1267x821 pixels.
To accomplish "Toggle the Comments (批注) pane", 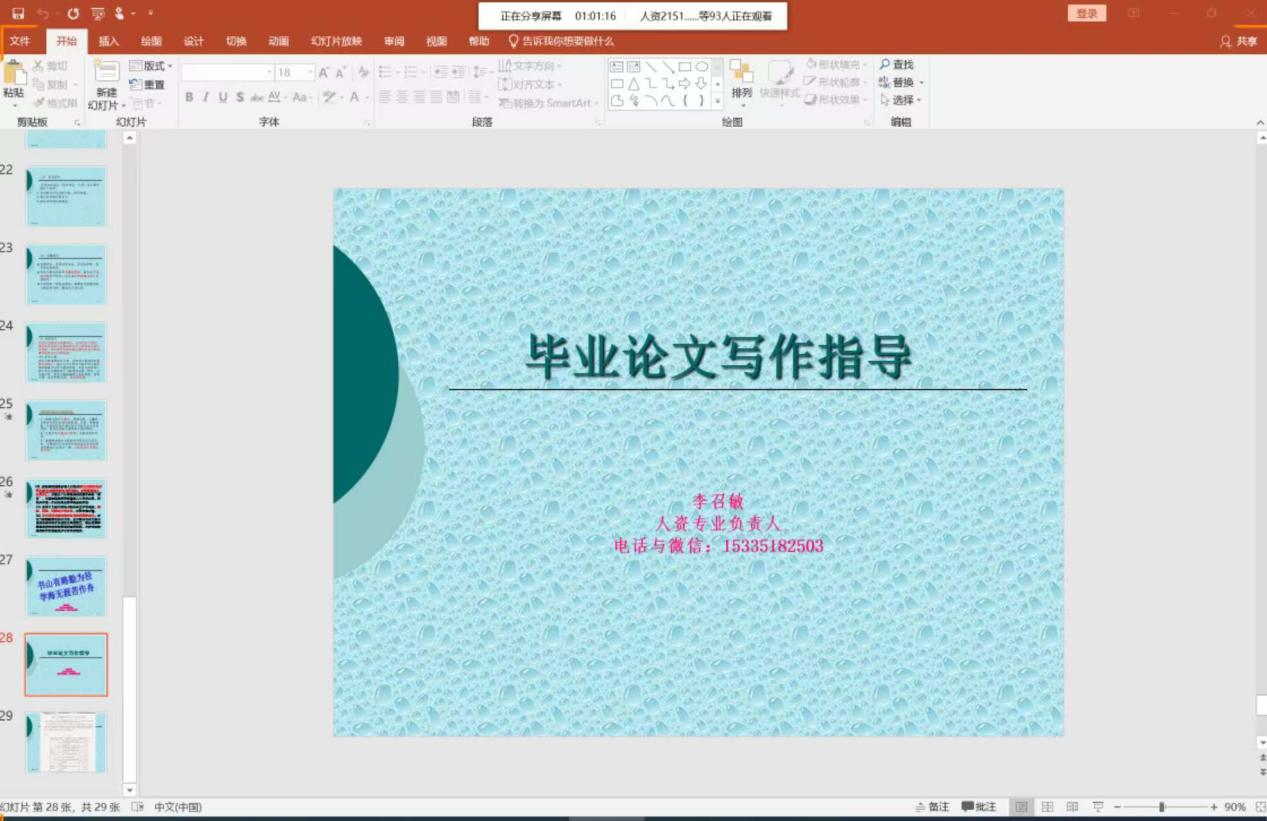I will (x=979, y=807).
